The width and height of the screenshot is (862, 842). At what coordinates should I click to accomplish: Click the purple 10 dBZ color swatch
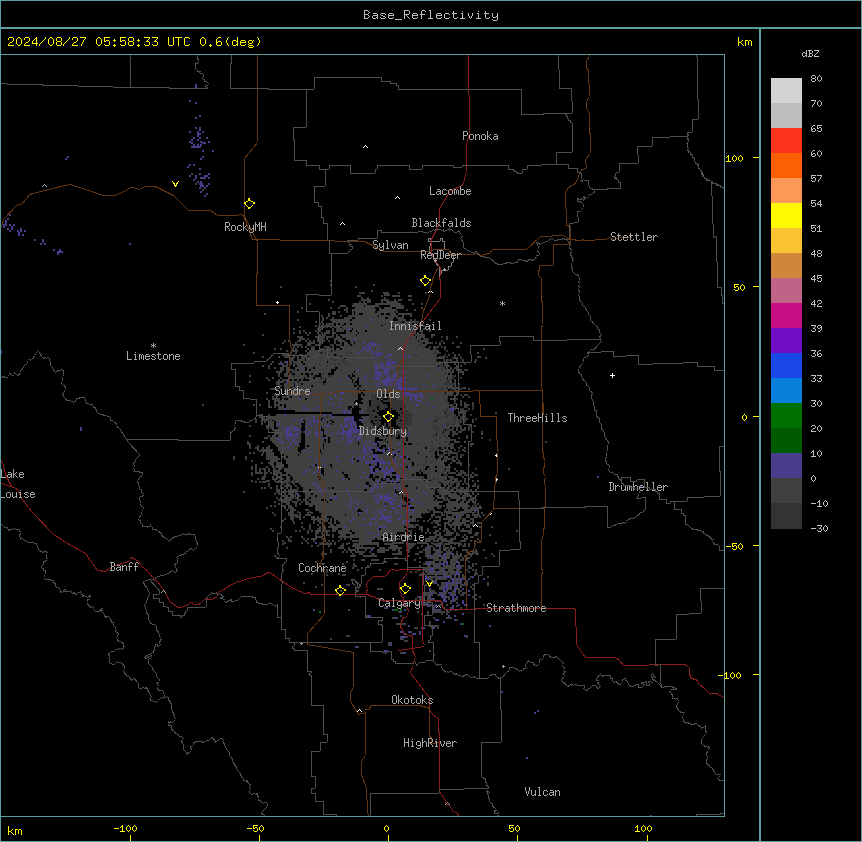pos(786,466)
